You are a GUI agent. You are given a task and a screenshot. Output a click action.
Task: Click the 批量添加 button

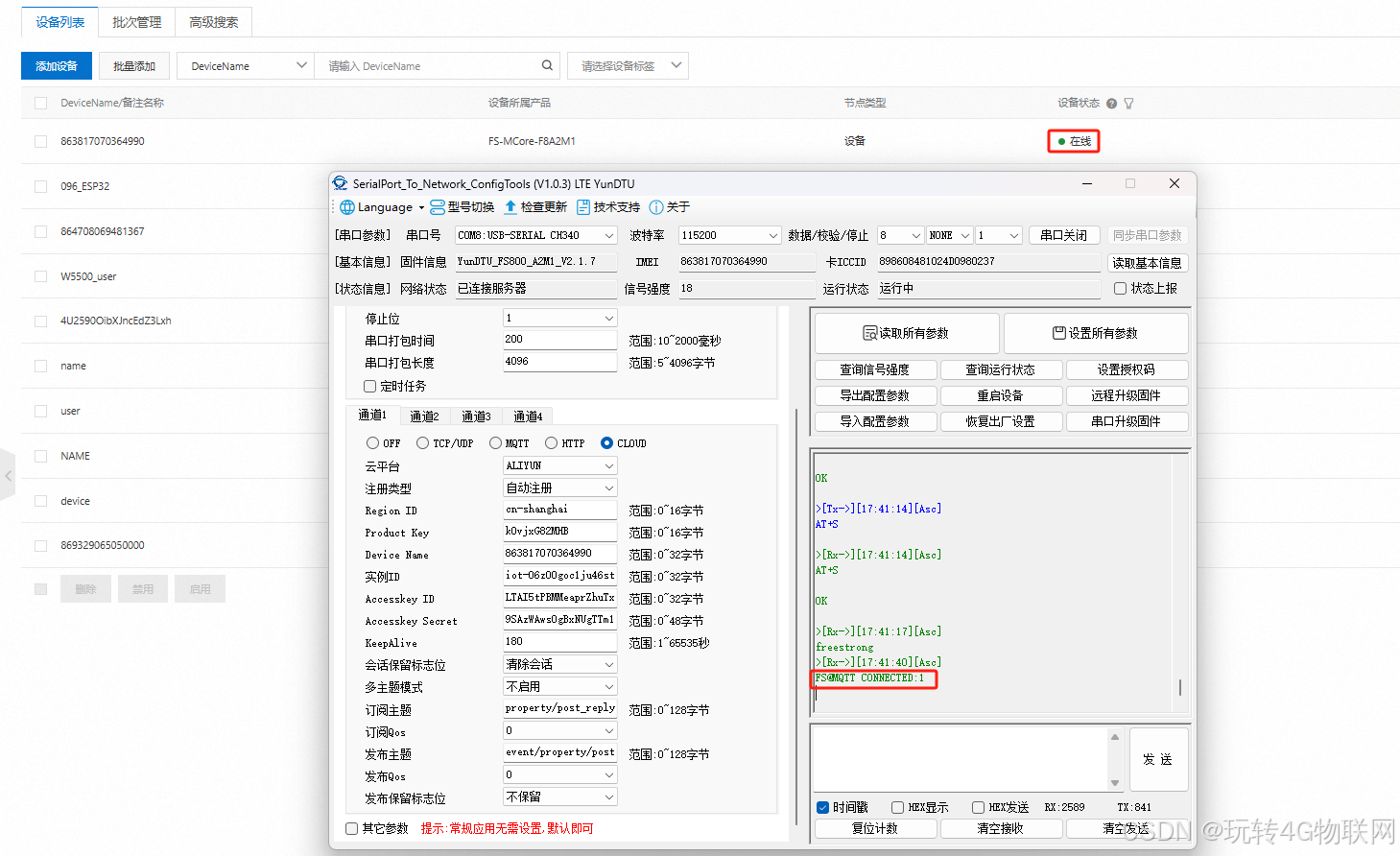tap(134, 66)
